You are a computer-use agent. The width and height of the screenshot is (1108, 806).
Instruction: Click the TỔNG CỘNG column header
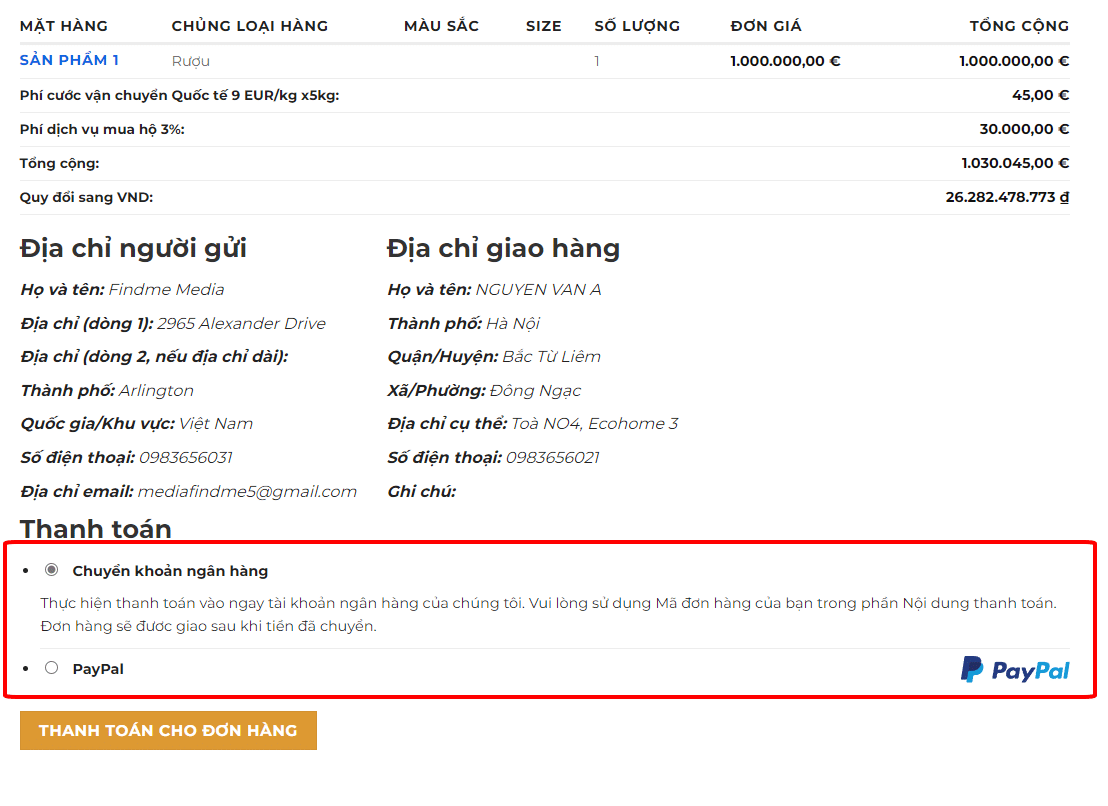[x=1018, y=26]
